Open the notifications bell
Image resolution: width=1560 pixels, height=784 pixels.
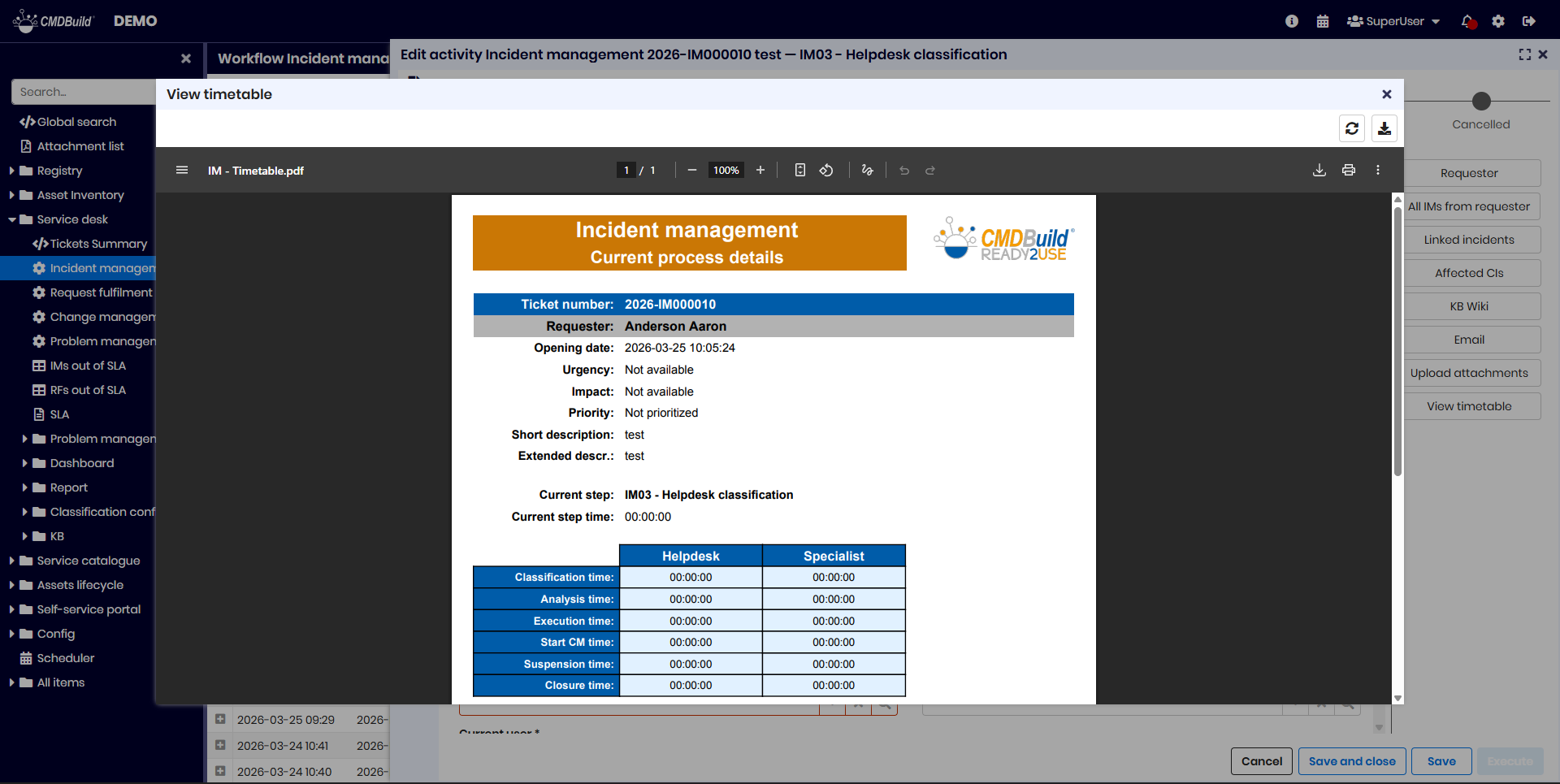pos(1467,21)
